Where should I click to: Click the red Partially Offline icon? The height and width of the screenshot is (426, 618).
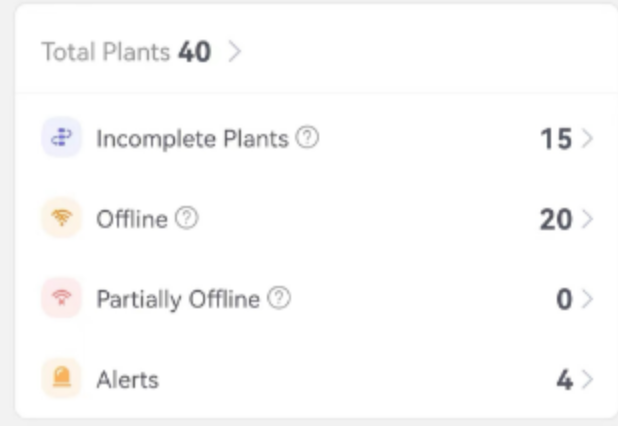(61, 298)
